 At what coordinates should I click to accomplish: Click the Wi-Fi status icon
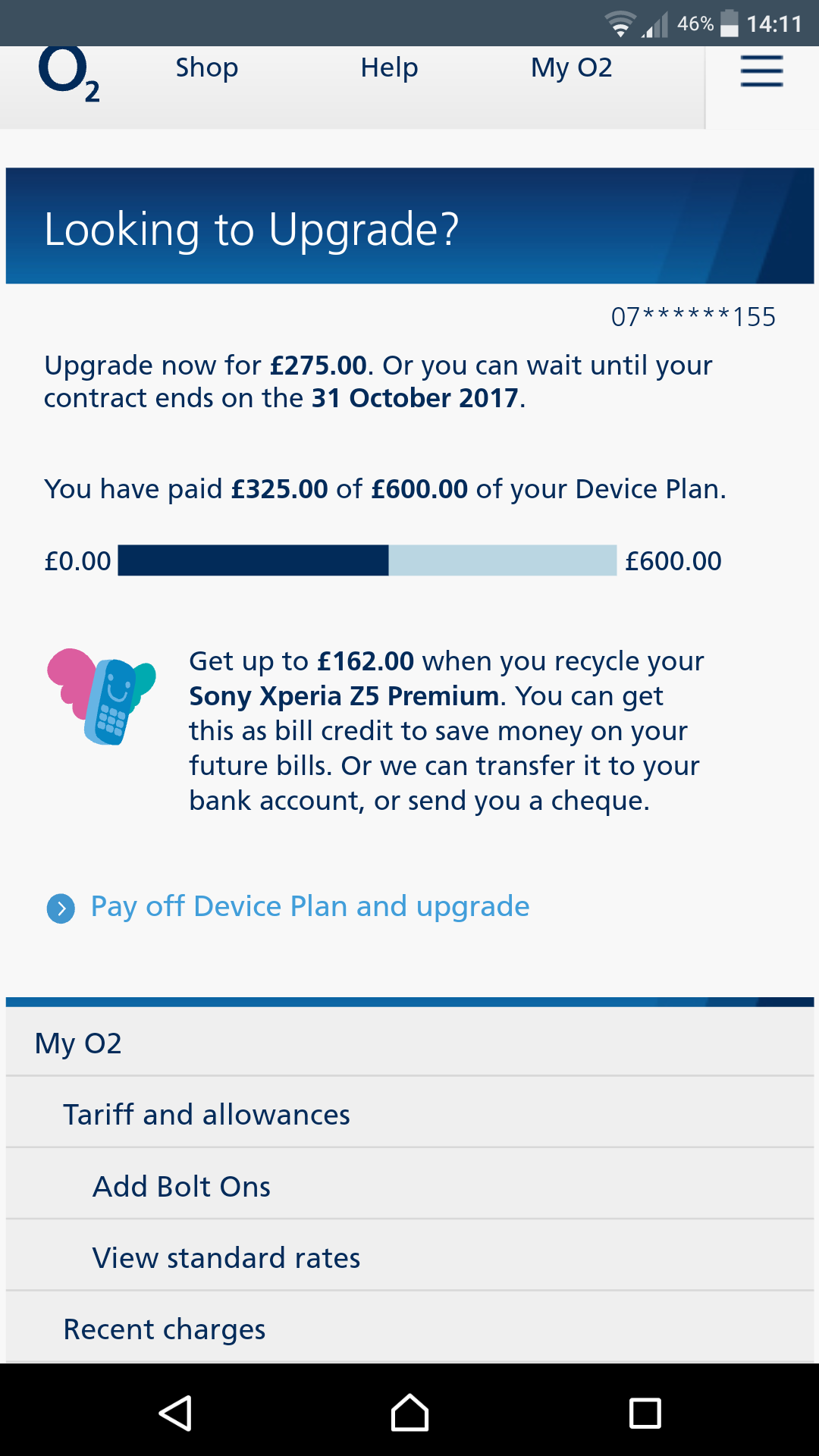click(620, 24)
